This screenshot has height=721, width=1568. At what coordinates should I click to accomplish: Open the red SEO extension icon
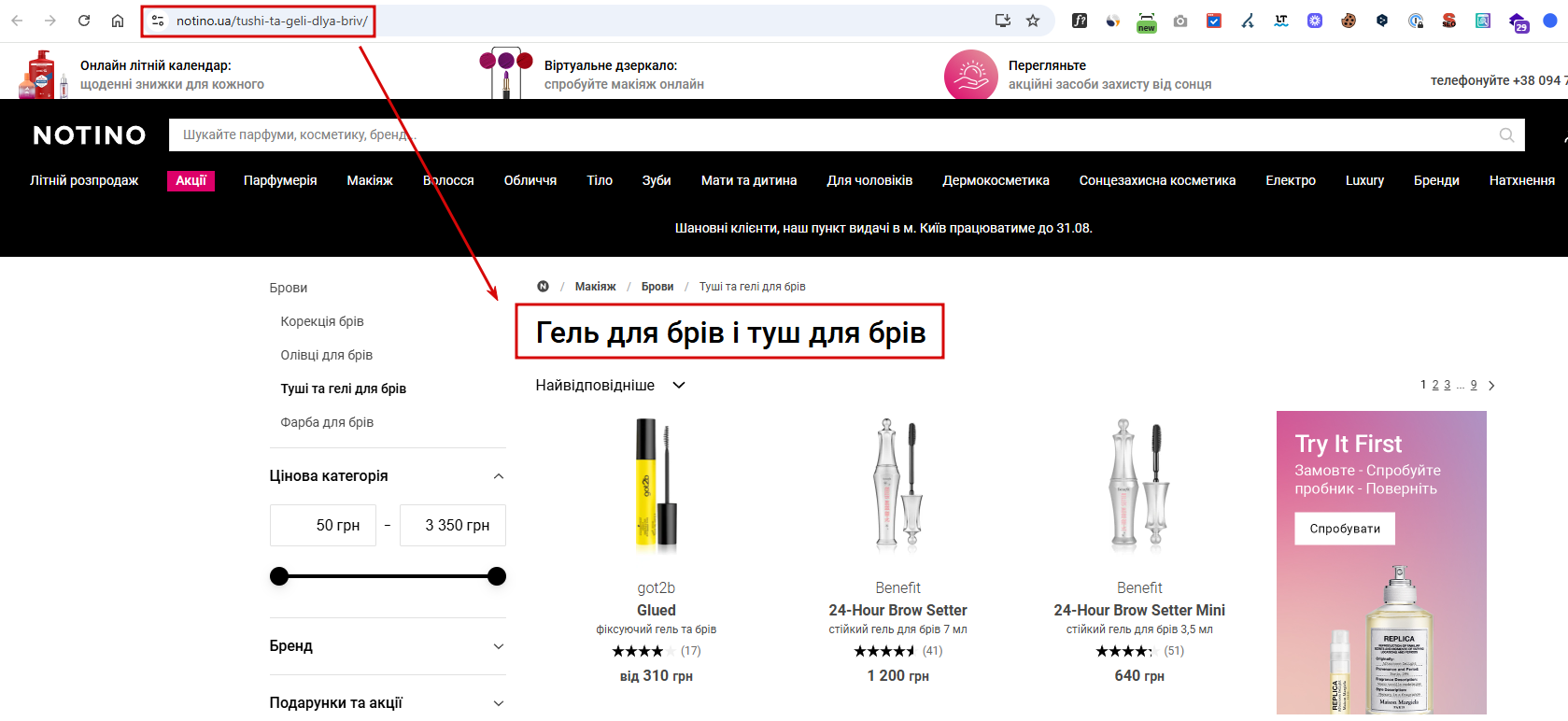point(1449,21)
